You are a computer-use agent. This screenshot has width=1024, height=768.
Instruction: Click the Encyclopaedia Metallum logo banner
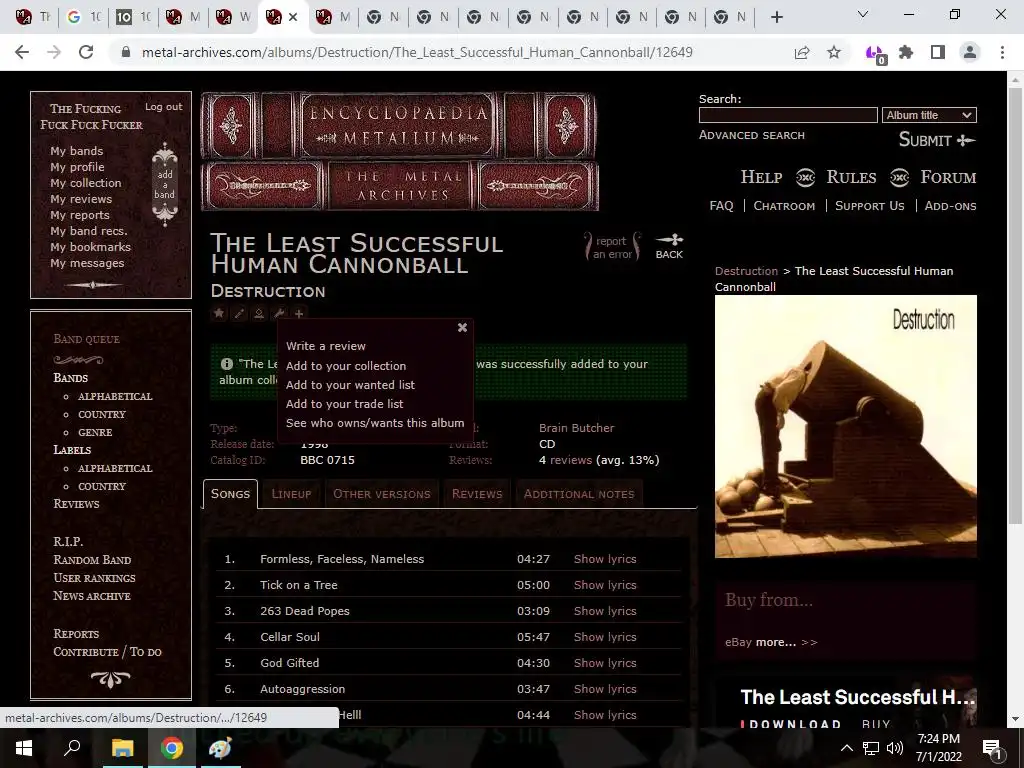coord(400,152)
